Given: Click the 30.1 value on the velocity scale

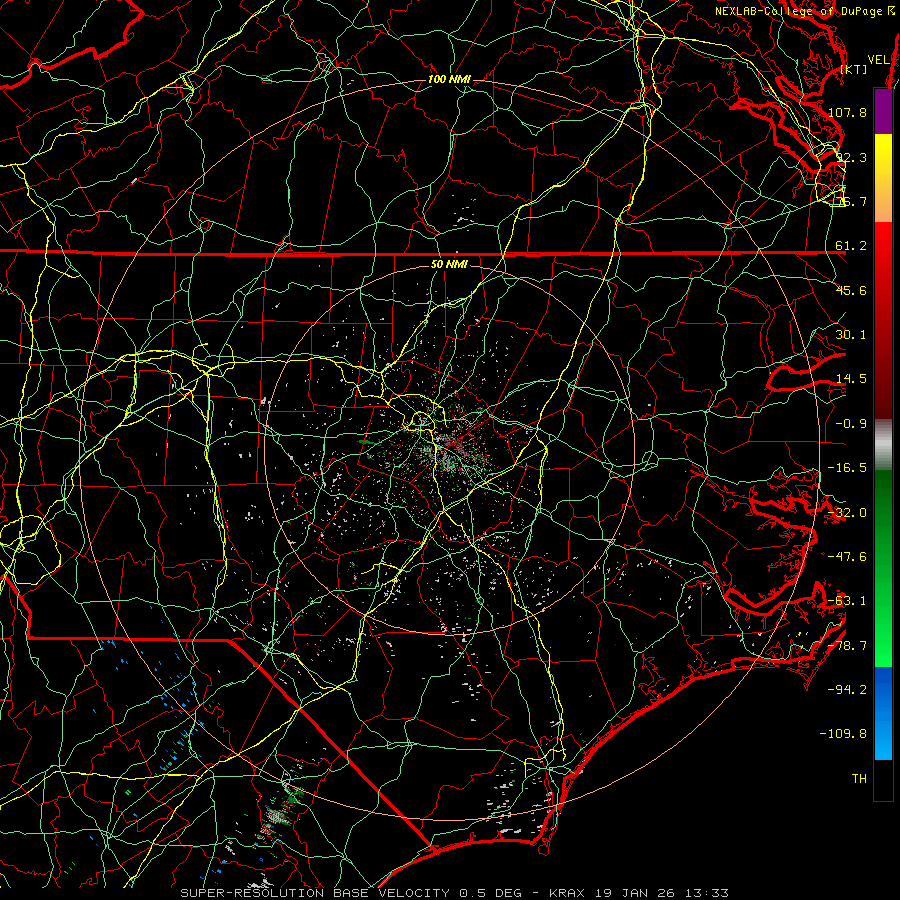Looking at the screenshot, I should [851, 335].
